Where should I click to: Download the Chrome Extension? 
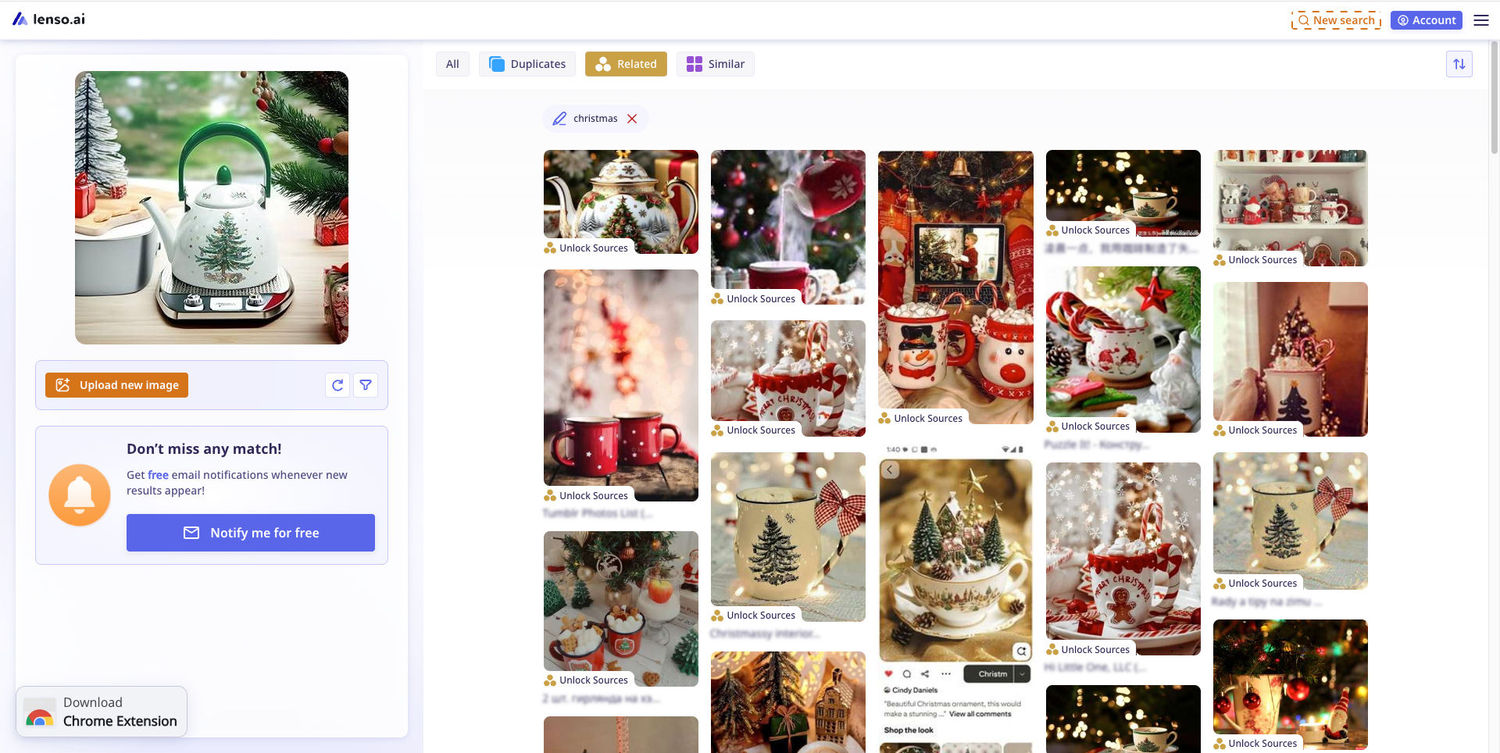[102, 711]
